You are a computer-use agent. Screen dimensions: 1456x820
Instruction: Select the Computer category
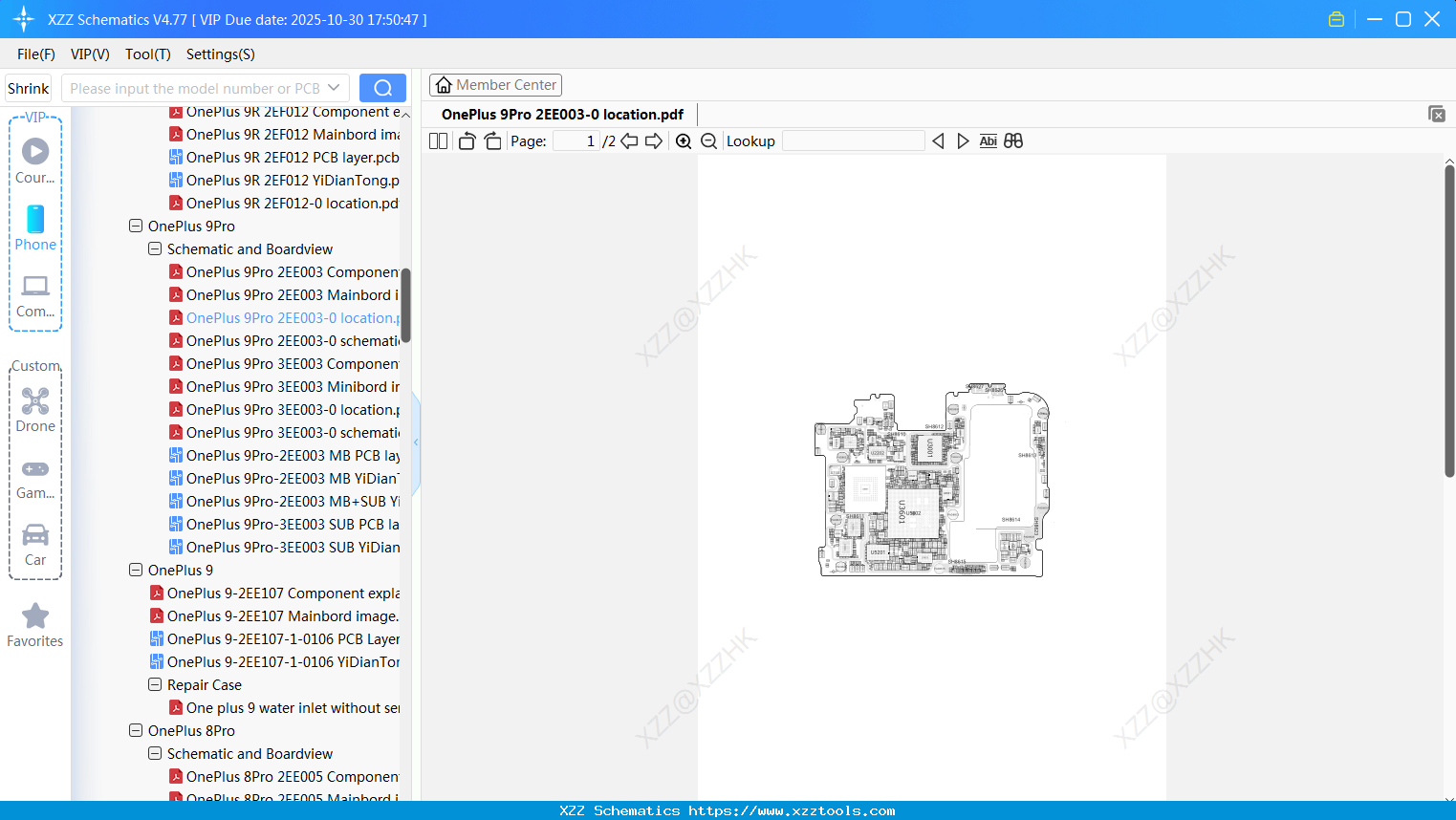tap(35, 296)
